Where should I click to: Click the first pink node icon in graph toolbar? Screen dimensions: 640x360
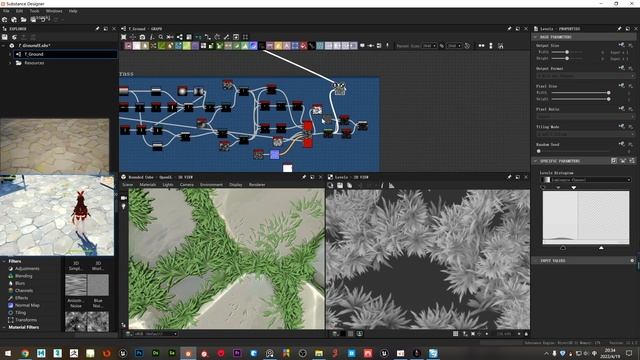(128, 46)
